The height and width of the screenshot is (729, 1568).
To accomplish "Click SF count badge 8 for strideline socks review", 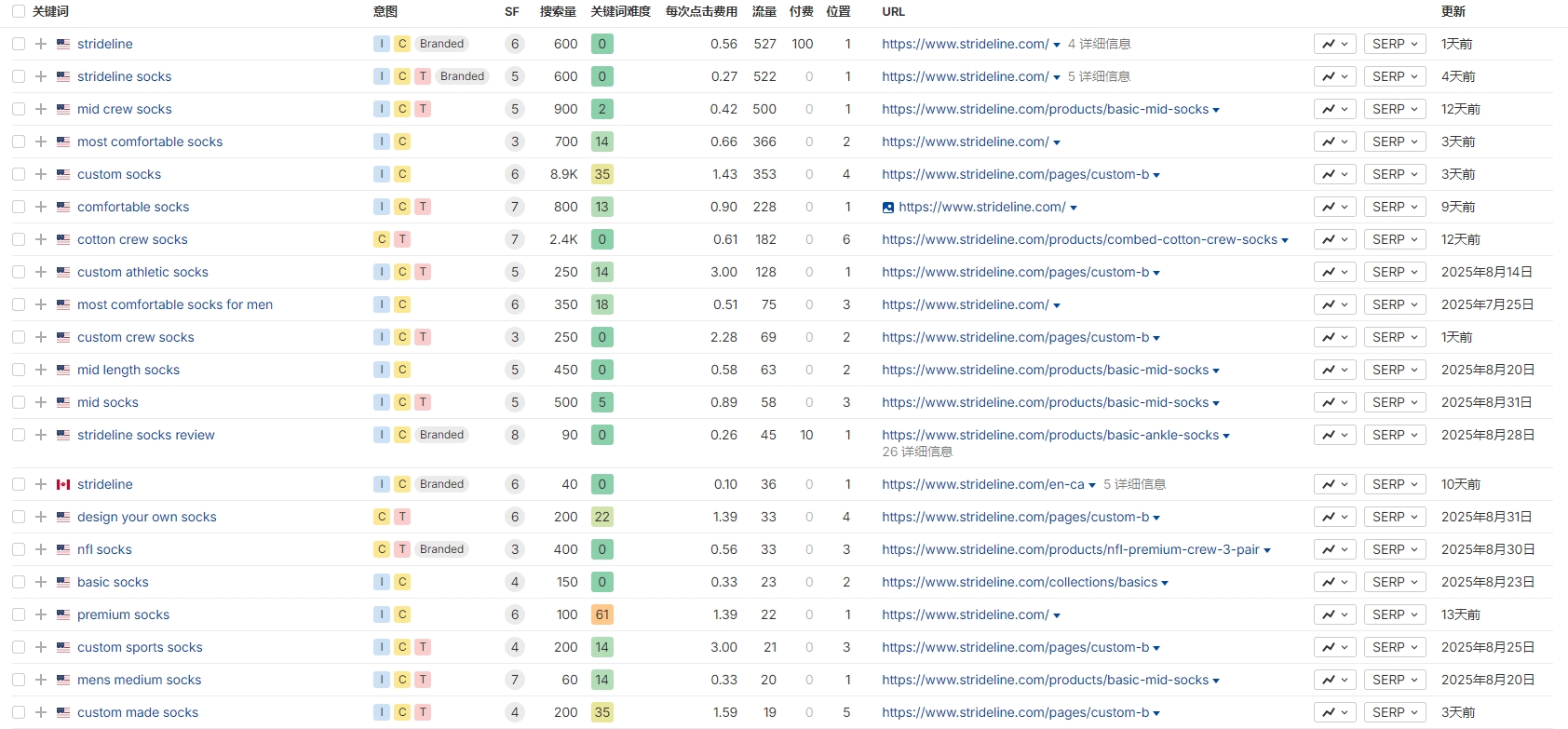I will [515, 435].
